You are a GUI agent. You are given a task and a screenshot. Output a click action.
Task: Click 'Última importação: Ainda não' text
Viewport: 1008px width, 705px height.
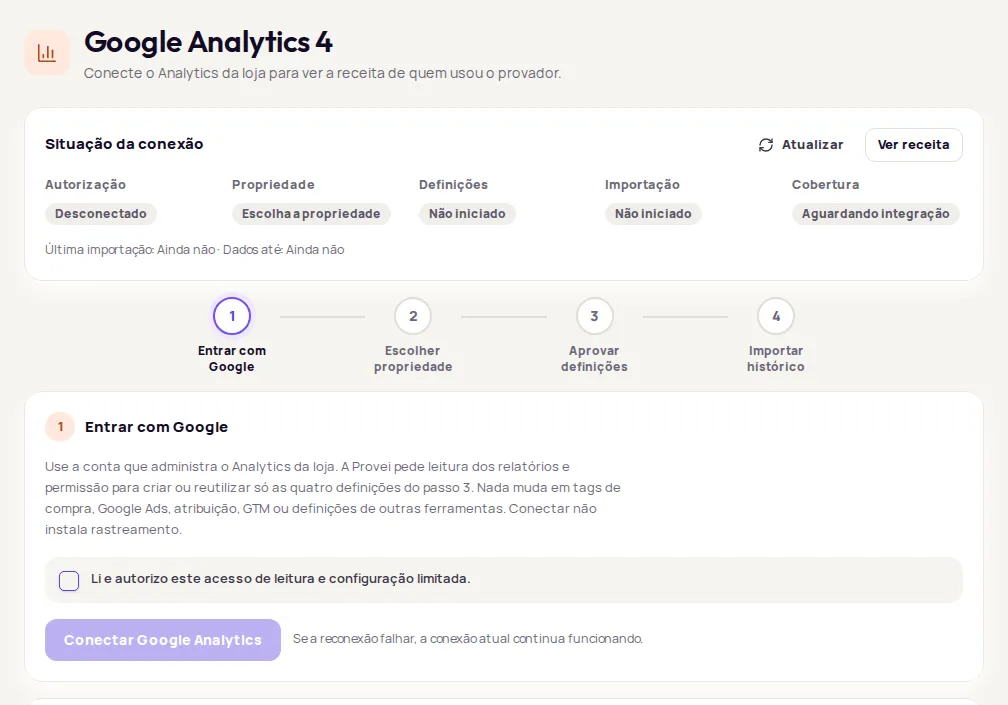pos(130,249)
